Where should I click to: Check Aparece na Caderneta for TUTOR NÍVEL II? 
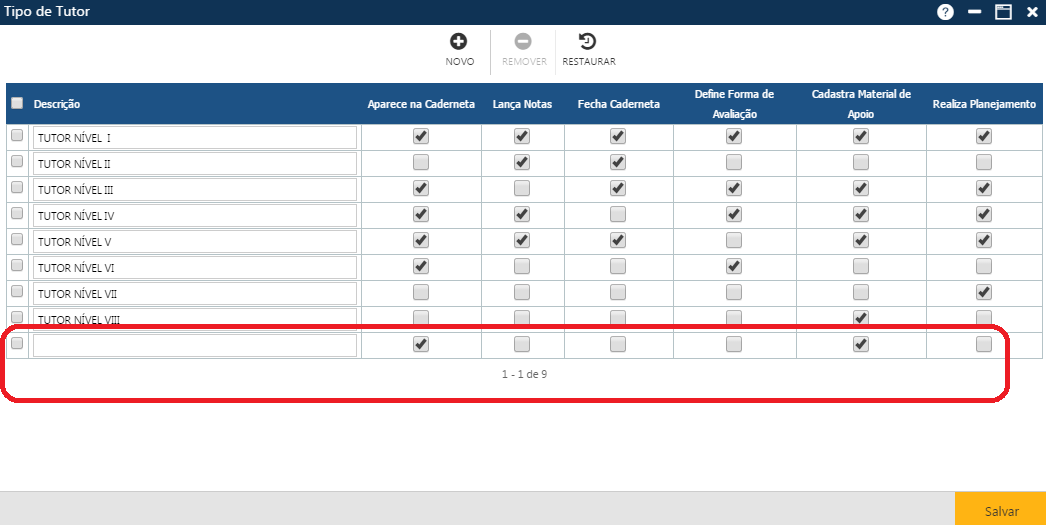[x=421, y=162]
